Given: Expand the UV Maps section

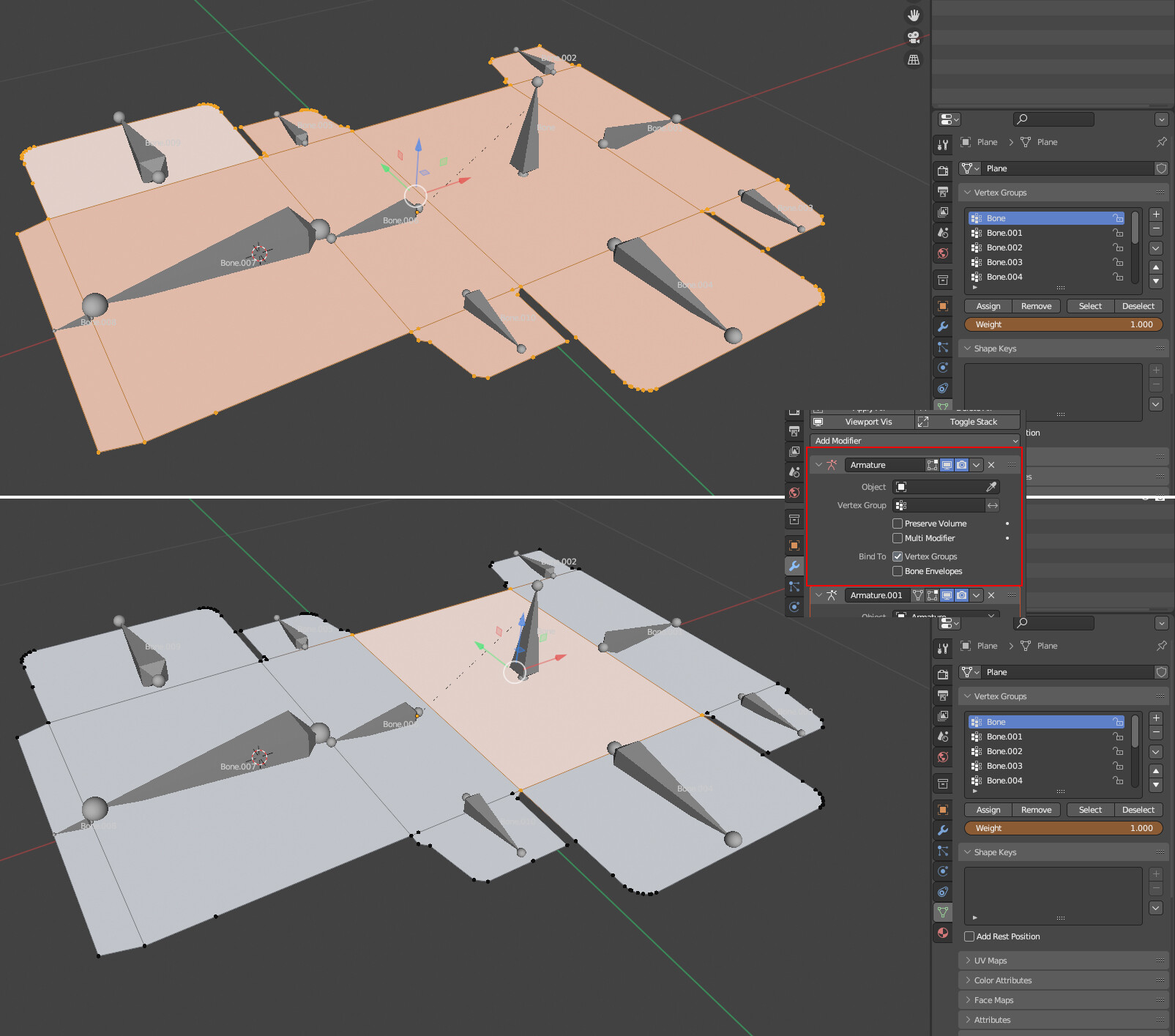Looking at the screenshot, I should point(1063,961).
